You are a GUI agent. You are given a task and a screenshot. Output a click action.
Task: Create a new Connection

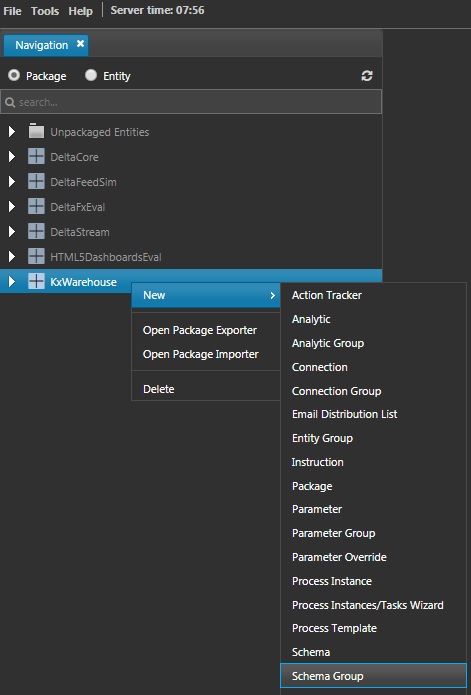point(374,367)
